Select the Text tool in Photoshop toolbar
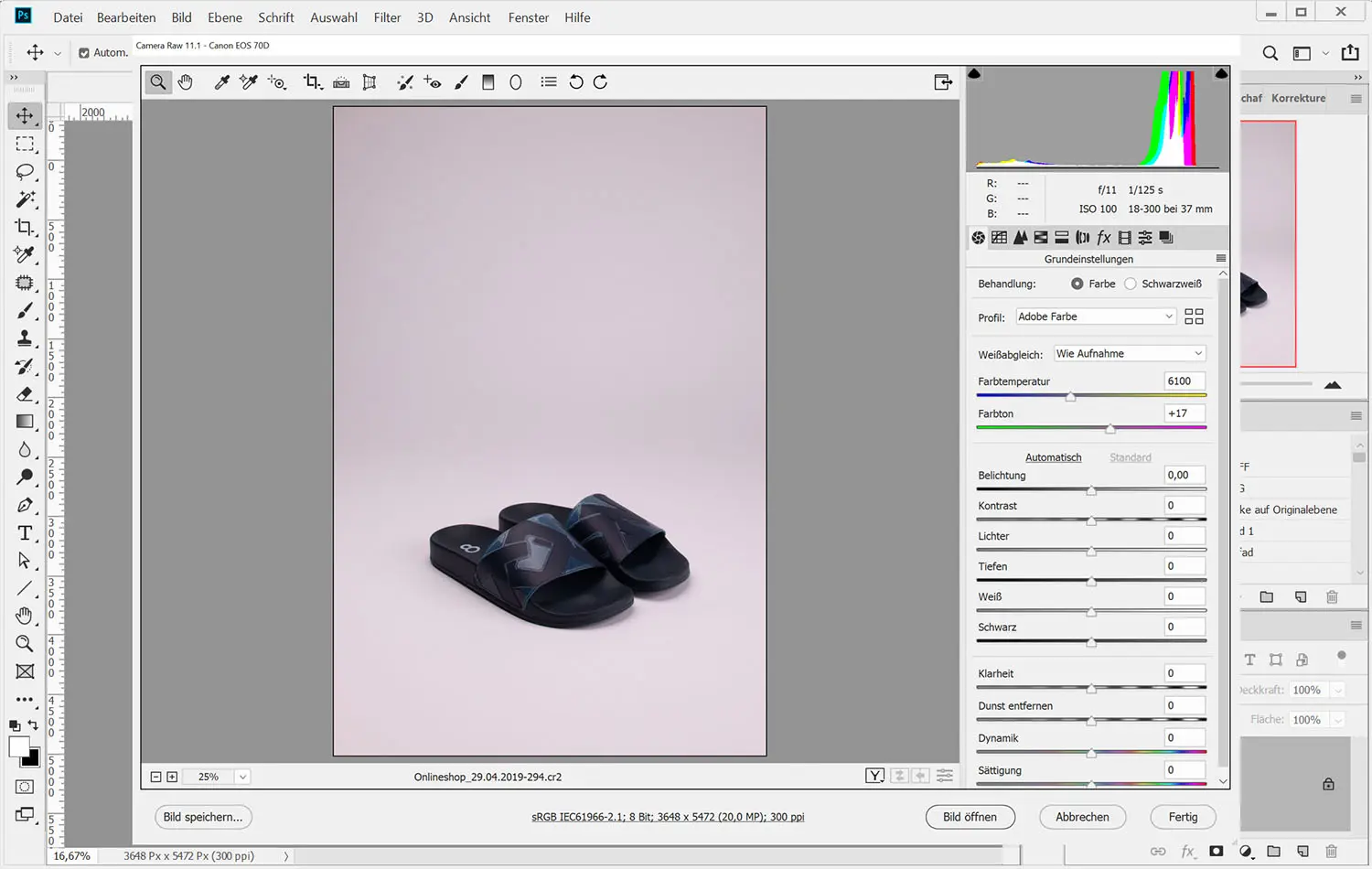This screenshot has height=869, width=1372. tap(25, 533)
